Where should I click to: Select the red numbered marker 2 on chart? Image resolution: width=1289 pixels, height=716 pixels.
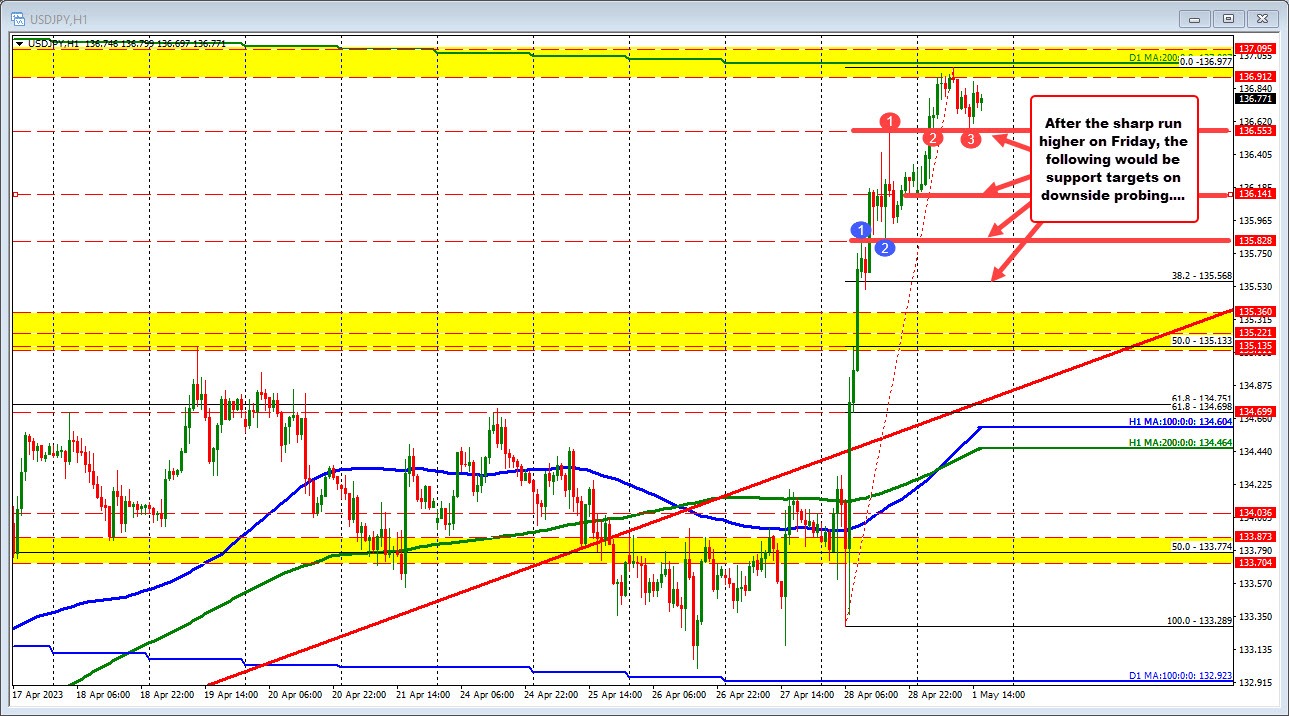point(932,138)
